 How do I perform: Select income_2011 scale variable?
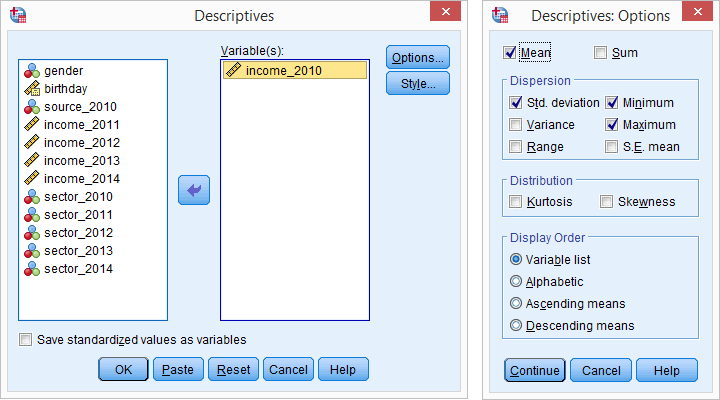point(81,125)
